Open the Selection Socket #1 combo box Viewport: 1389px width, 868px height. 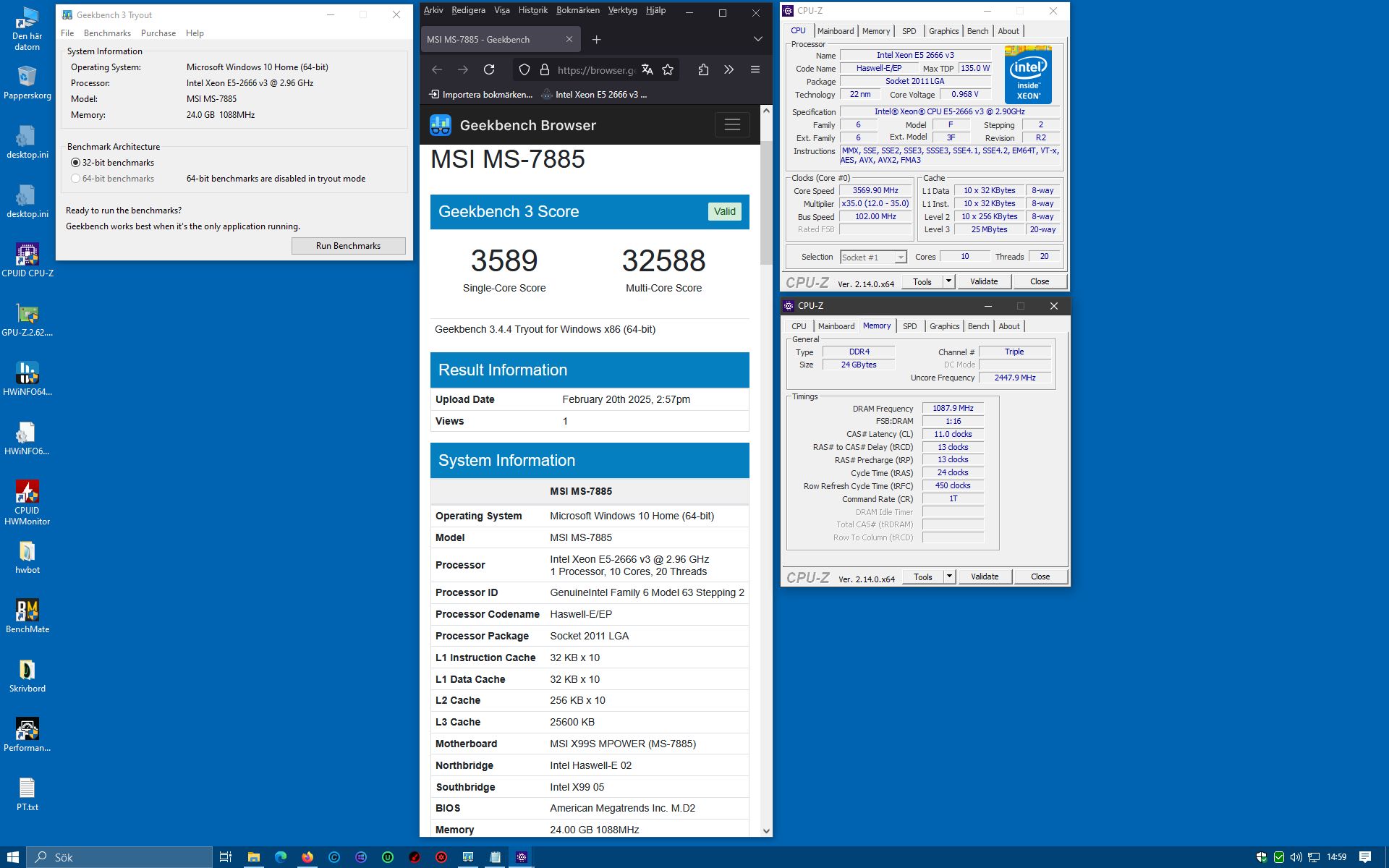[x=873, y=257]
